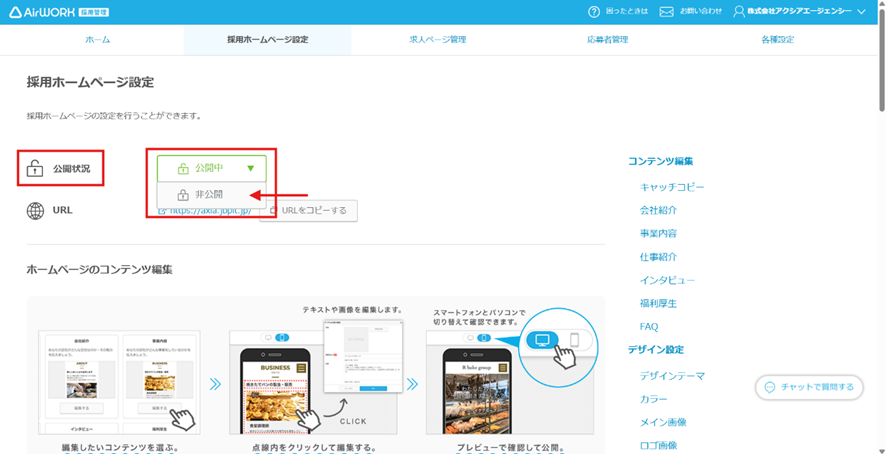Open the デザインテーマ settings link
Viewport: 886px width, 454px height.
click(x=671, y=376)
